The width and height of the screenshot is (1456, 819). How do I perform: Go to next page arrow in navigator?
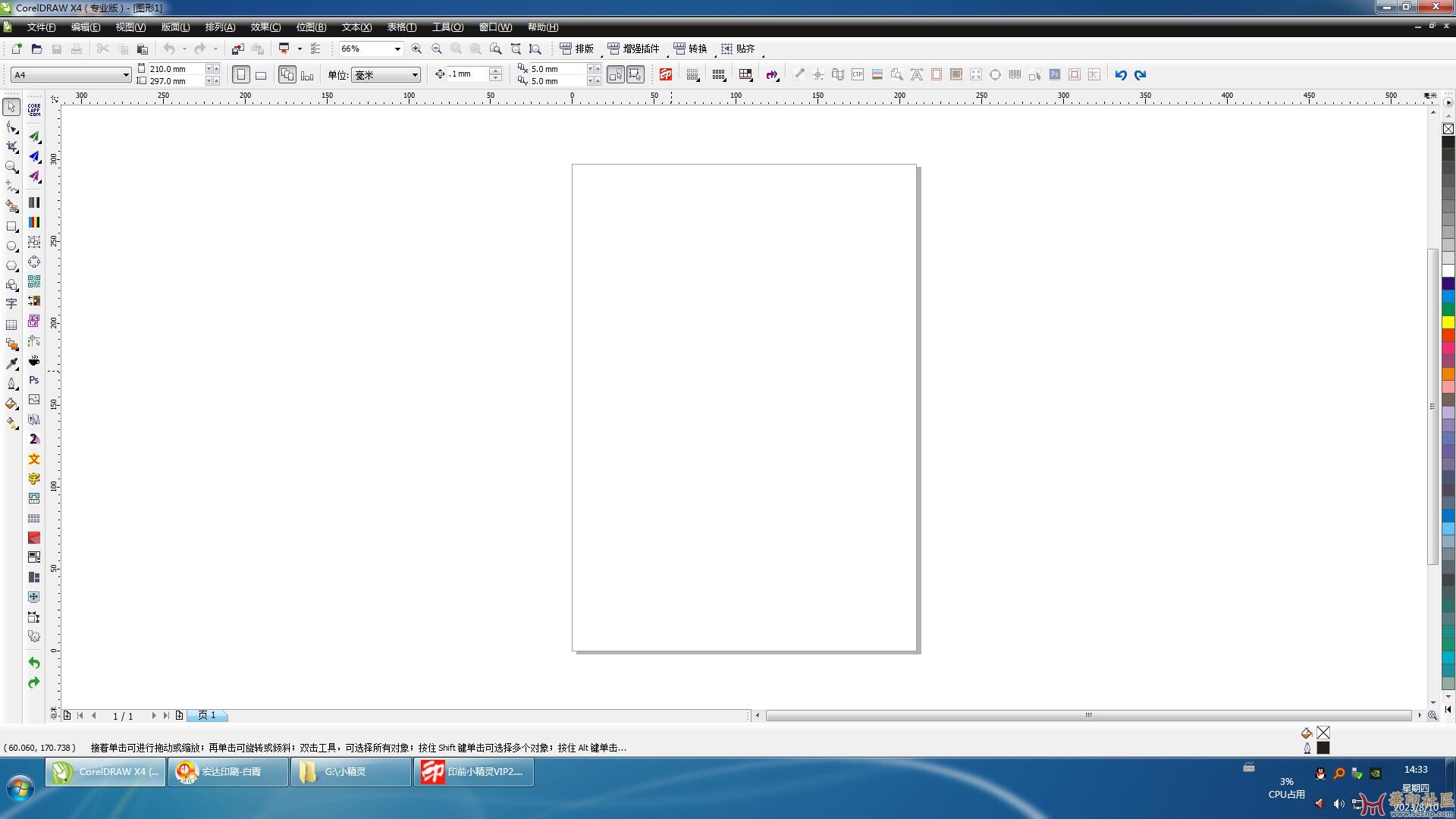[x=154, y=715]
